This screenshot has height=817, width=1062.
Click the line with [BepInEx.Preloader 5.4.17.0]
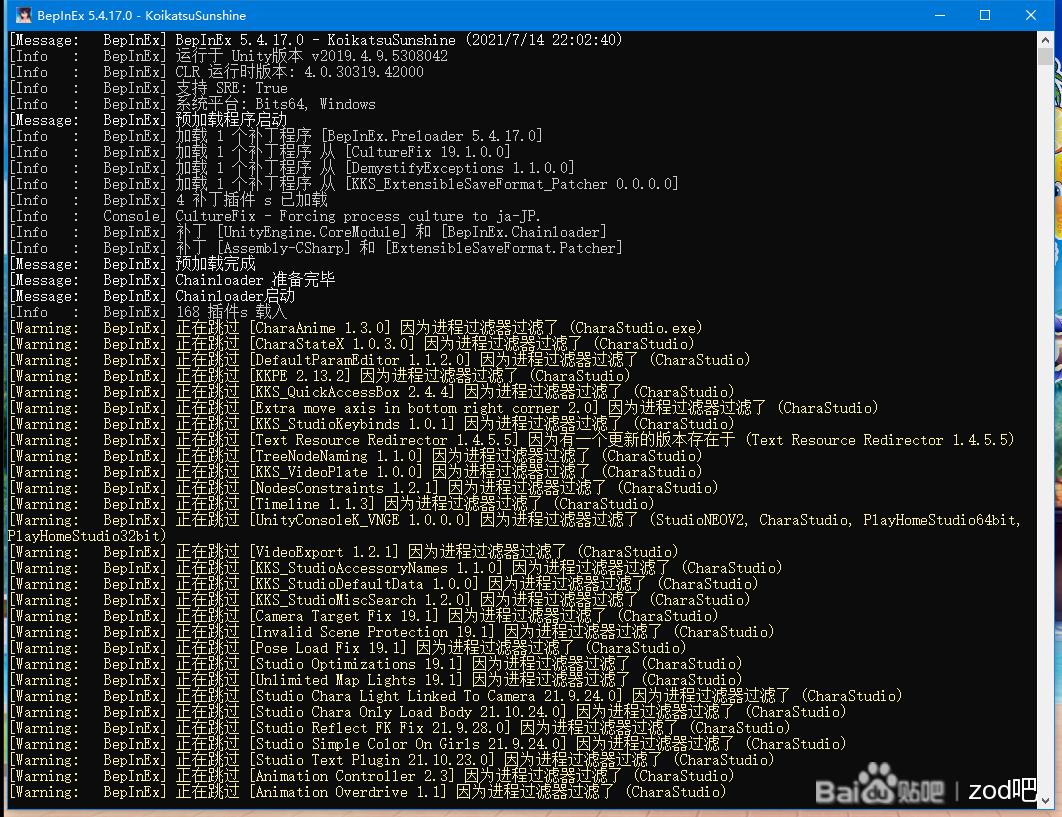pyautogui.click(x=276, y=136)
